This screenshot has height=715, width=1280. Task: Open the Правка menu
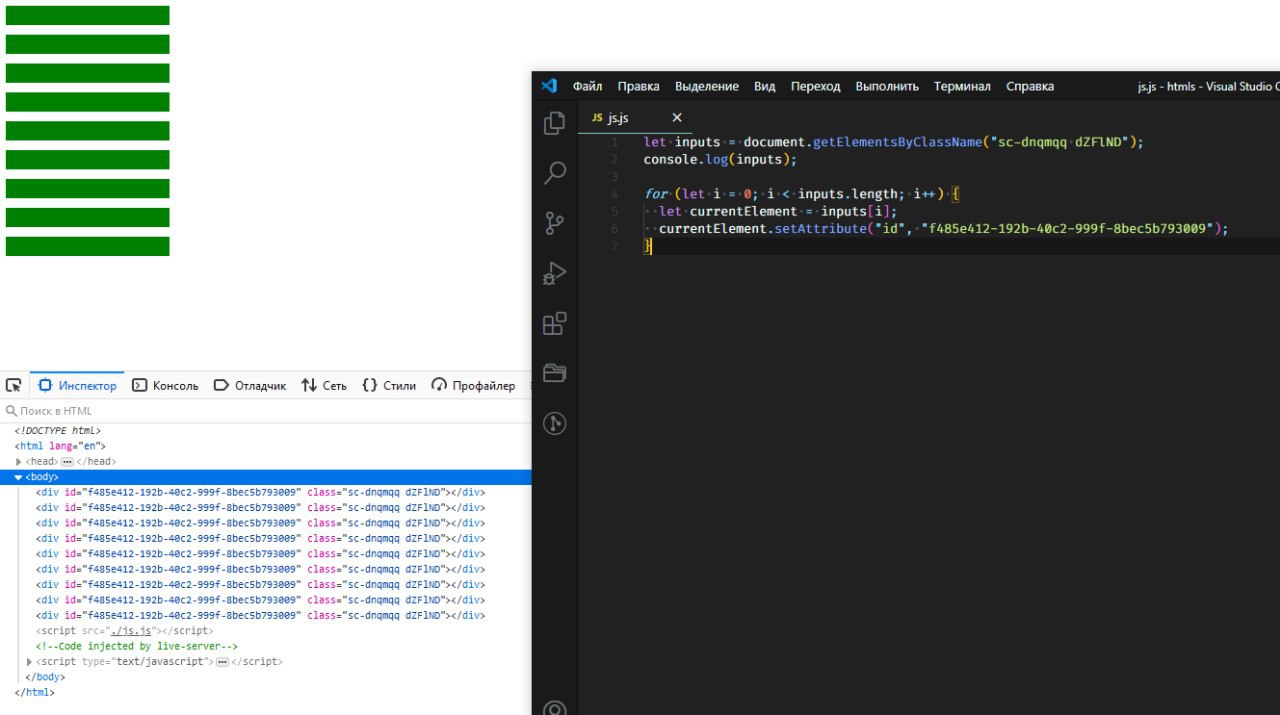point(638,86)
